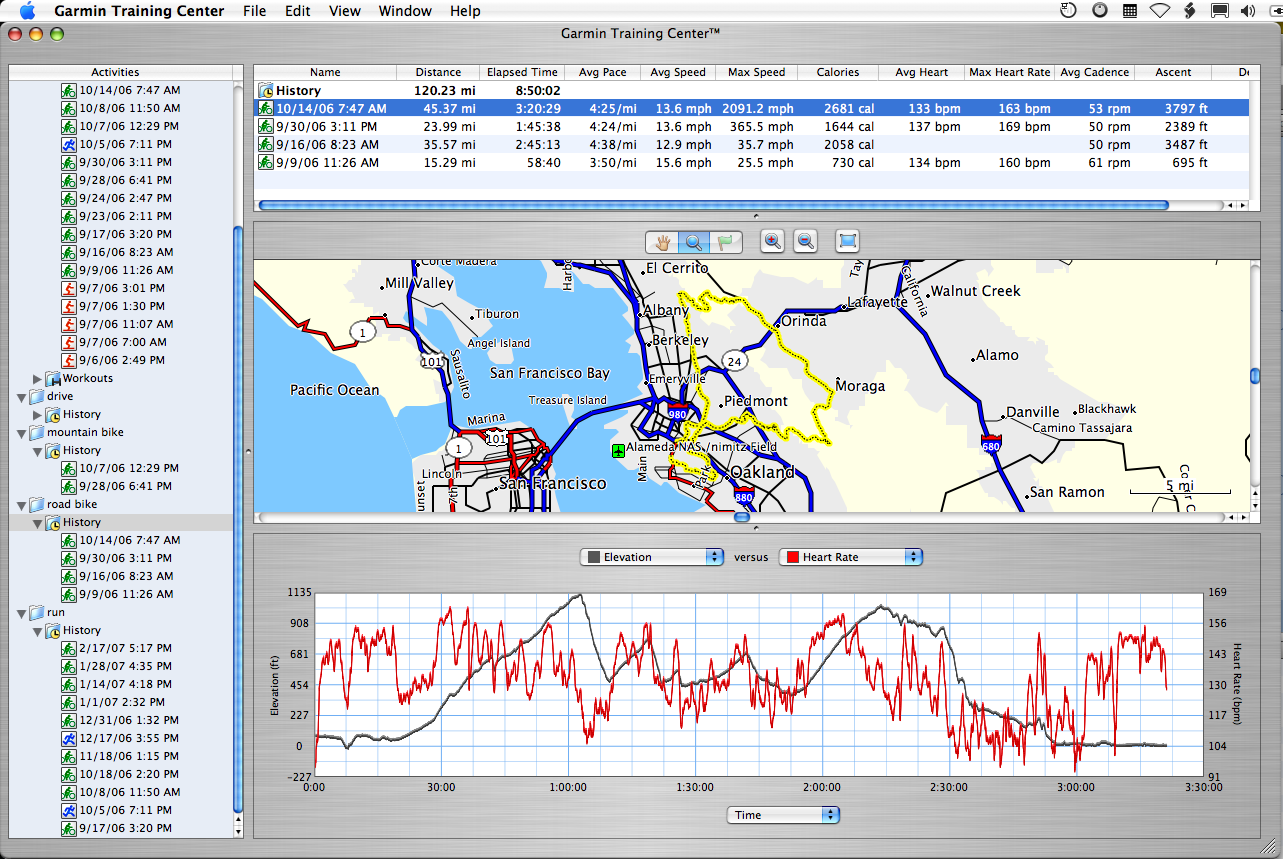Screen dimensions: 1283x859
Task: Open the Elevation graph dropdown
Action: [652, 557]
